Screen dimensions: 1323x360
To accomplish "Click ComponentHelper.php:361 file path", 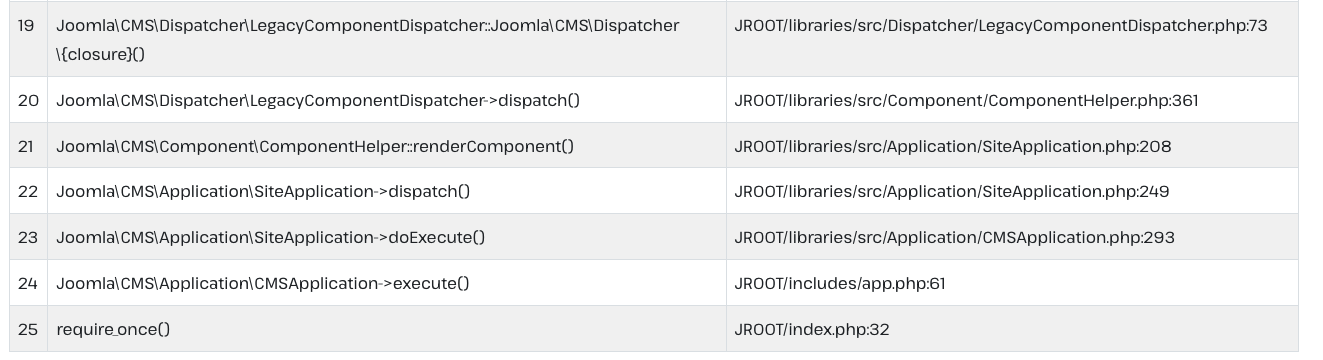I will coord(966,100).
